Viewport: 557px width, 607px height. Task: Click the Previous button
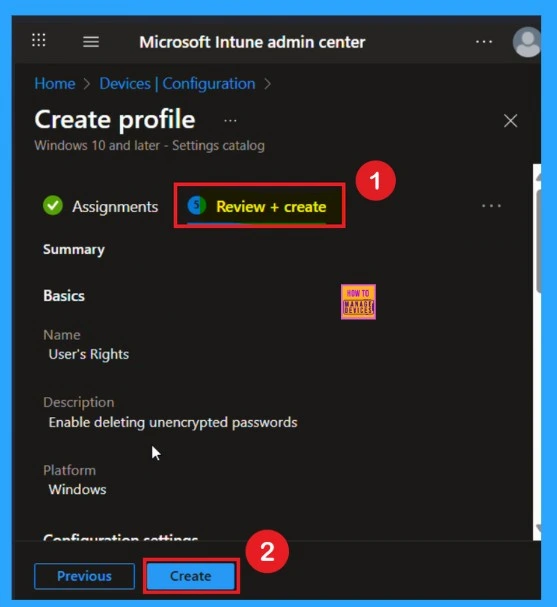tap(84, 576)
